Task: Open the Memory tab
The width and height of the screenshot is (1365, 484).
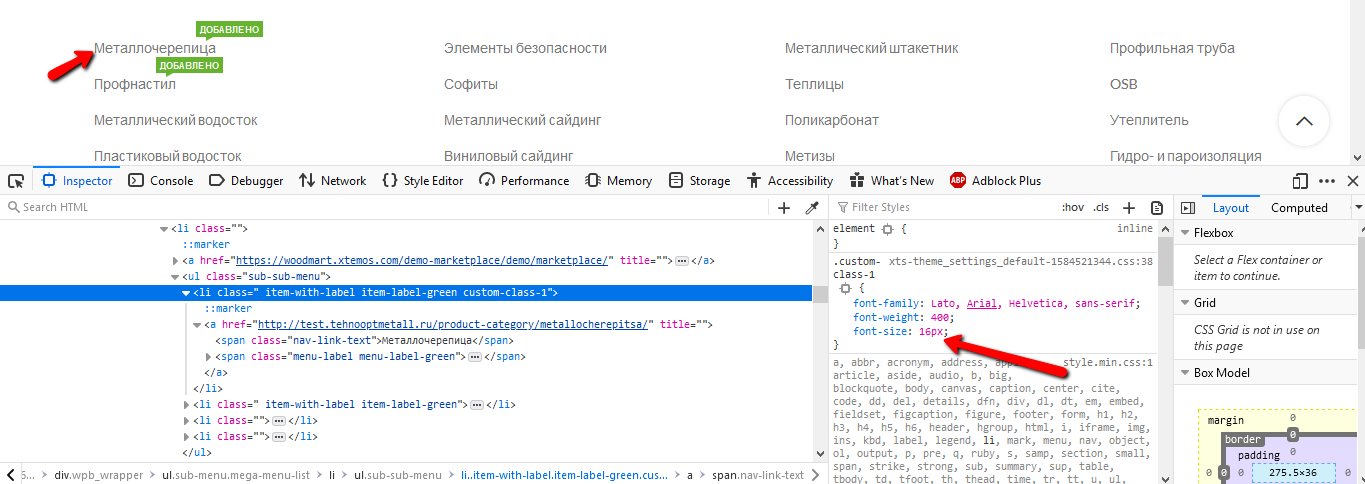Action: tap(618, 181)
